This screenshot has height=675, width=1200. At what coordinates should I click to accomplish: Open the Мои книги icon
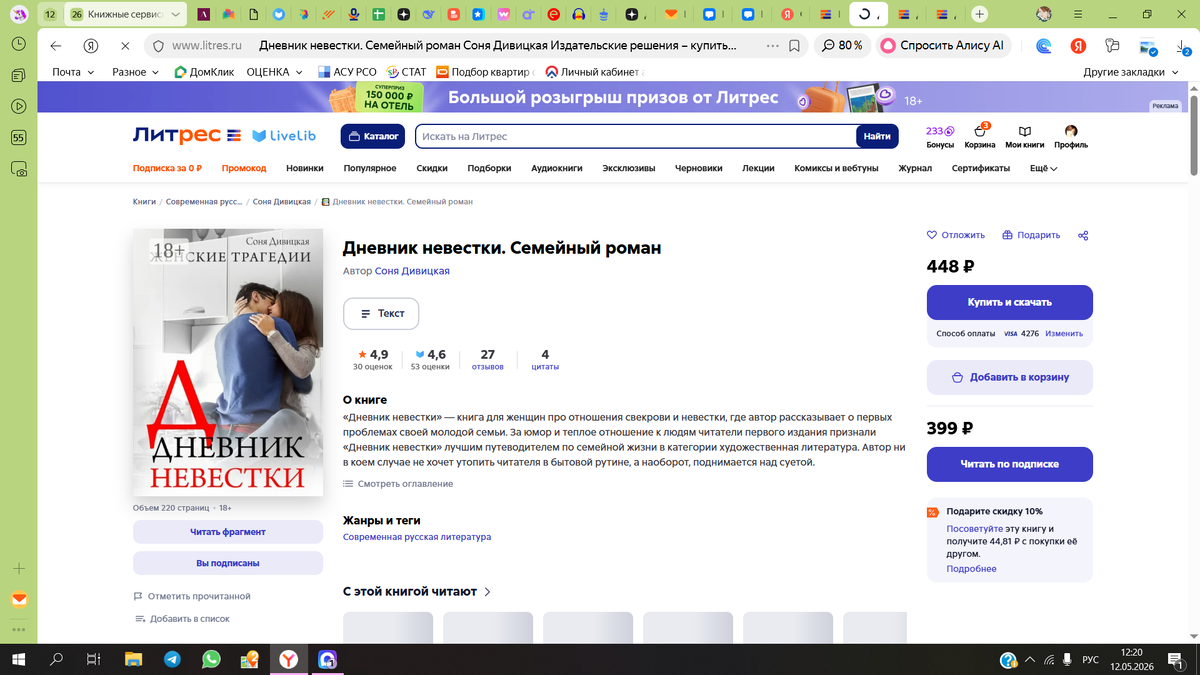[1024, 137]
